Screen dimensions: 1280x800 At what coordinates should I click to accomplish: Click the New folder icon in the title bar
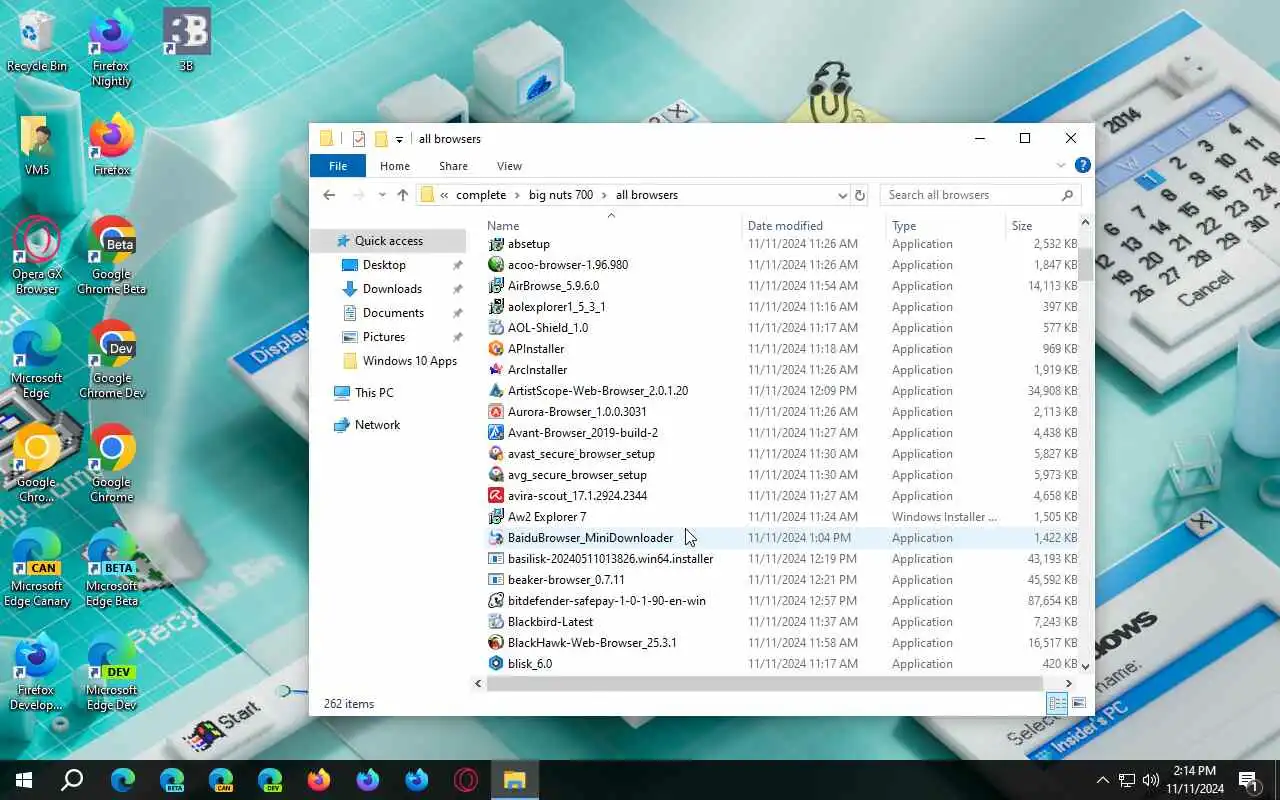(381, 139)
